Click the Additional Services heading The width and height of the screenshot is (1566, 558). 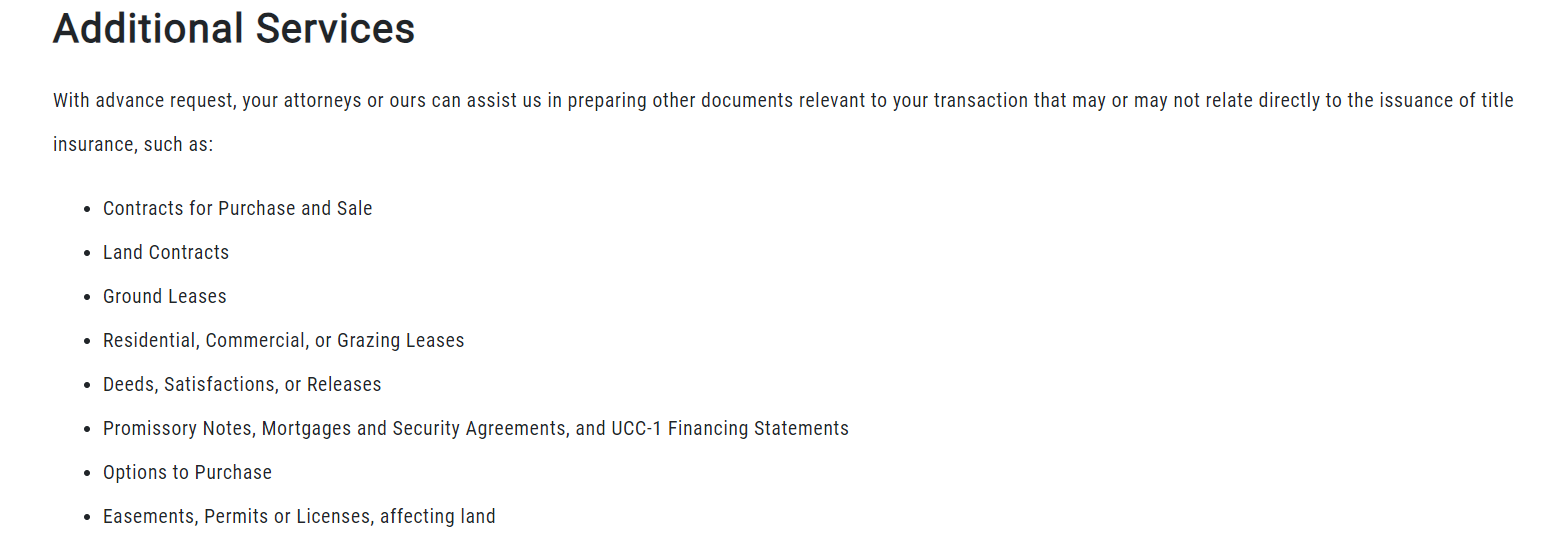click(x=234, y=28)
